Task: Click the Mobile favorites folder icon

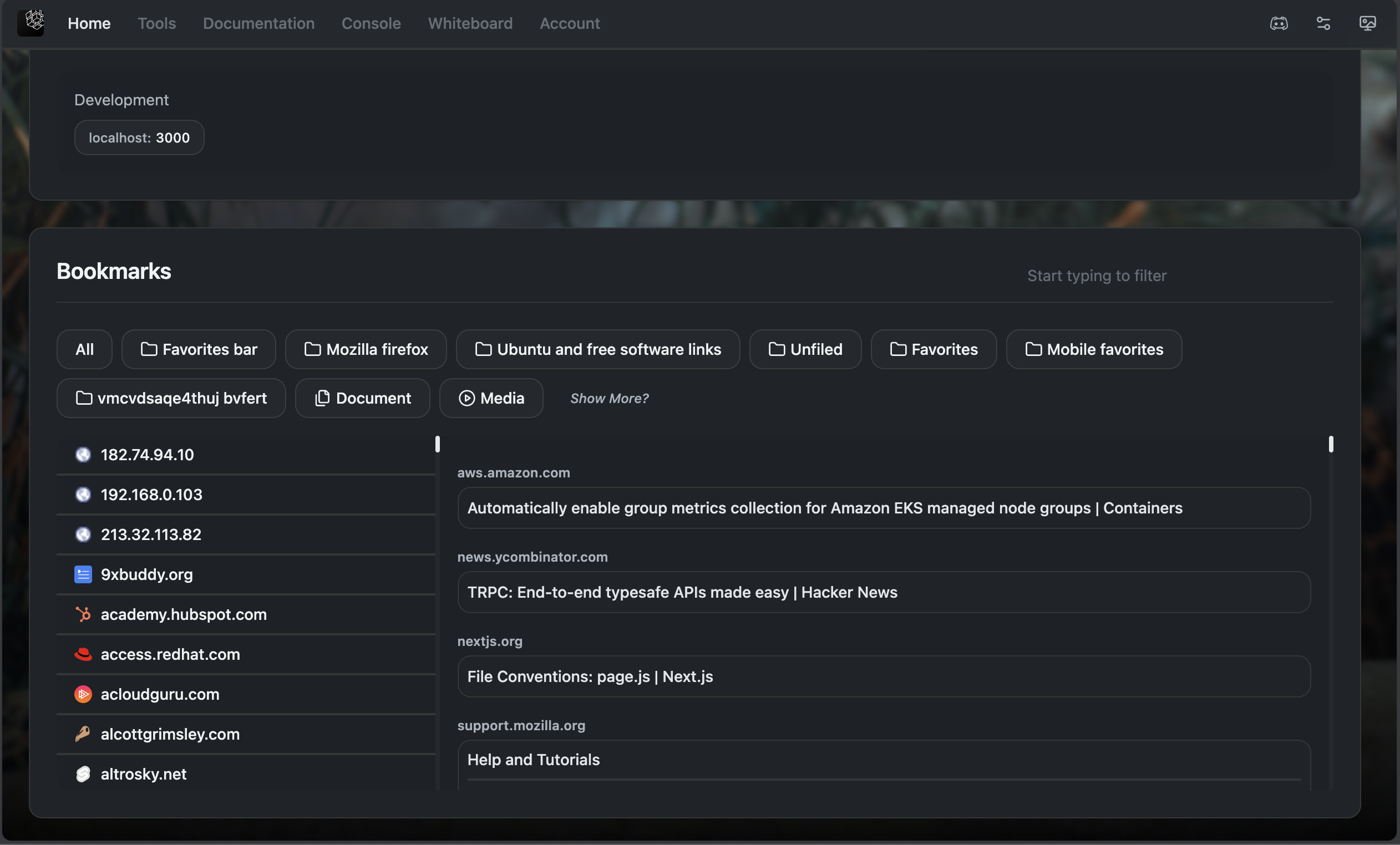Action: pyautogui.click(x=1033, y=349)
